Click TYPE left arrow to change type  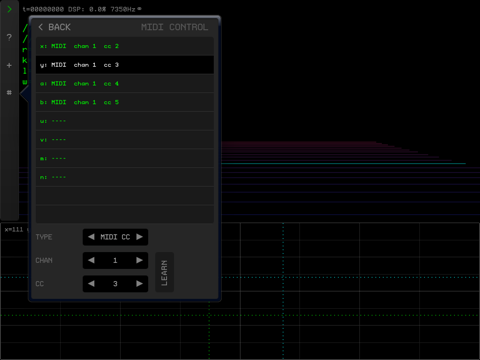91,237
